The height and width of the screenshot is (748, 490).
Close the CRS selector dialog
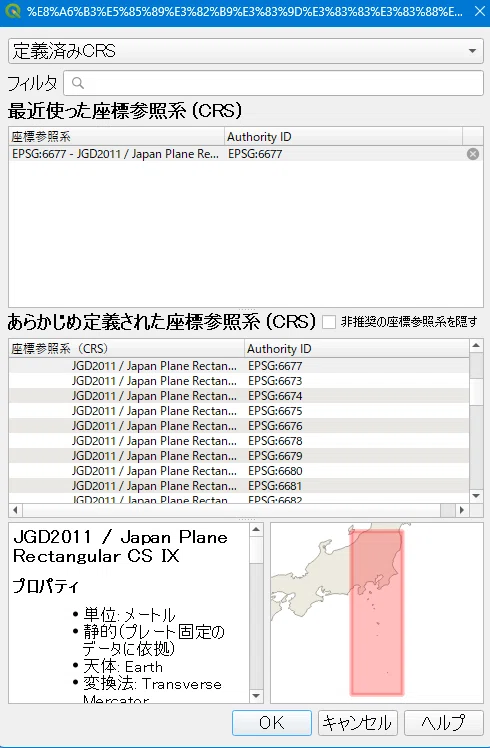480,11
